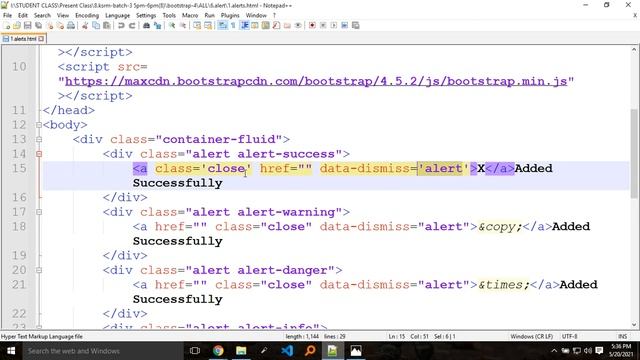Screen dimensions: 640x360
Task: Click the vertical scrollbar down arrow
Action: point(634,325)
